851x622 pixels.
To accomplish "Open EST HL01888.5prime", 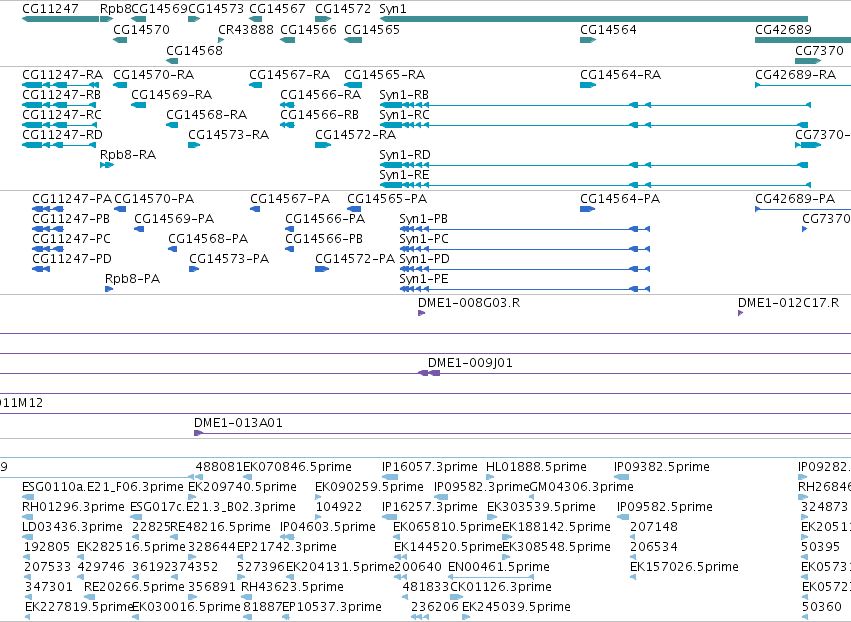I will (x=536, y=467).
